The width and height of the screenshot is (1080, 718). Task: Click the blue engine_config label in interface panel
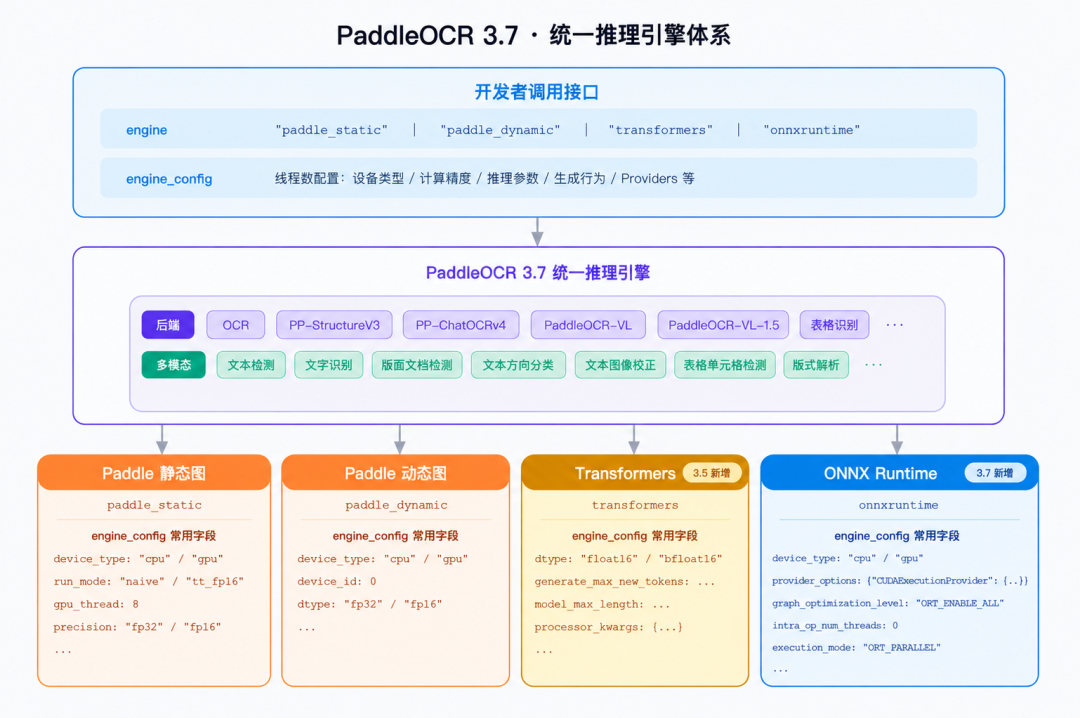click(169, 179)
